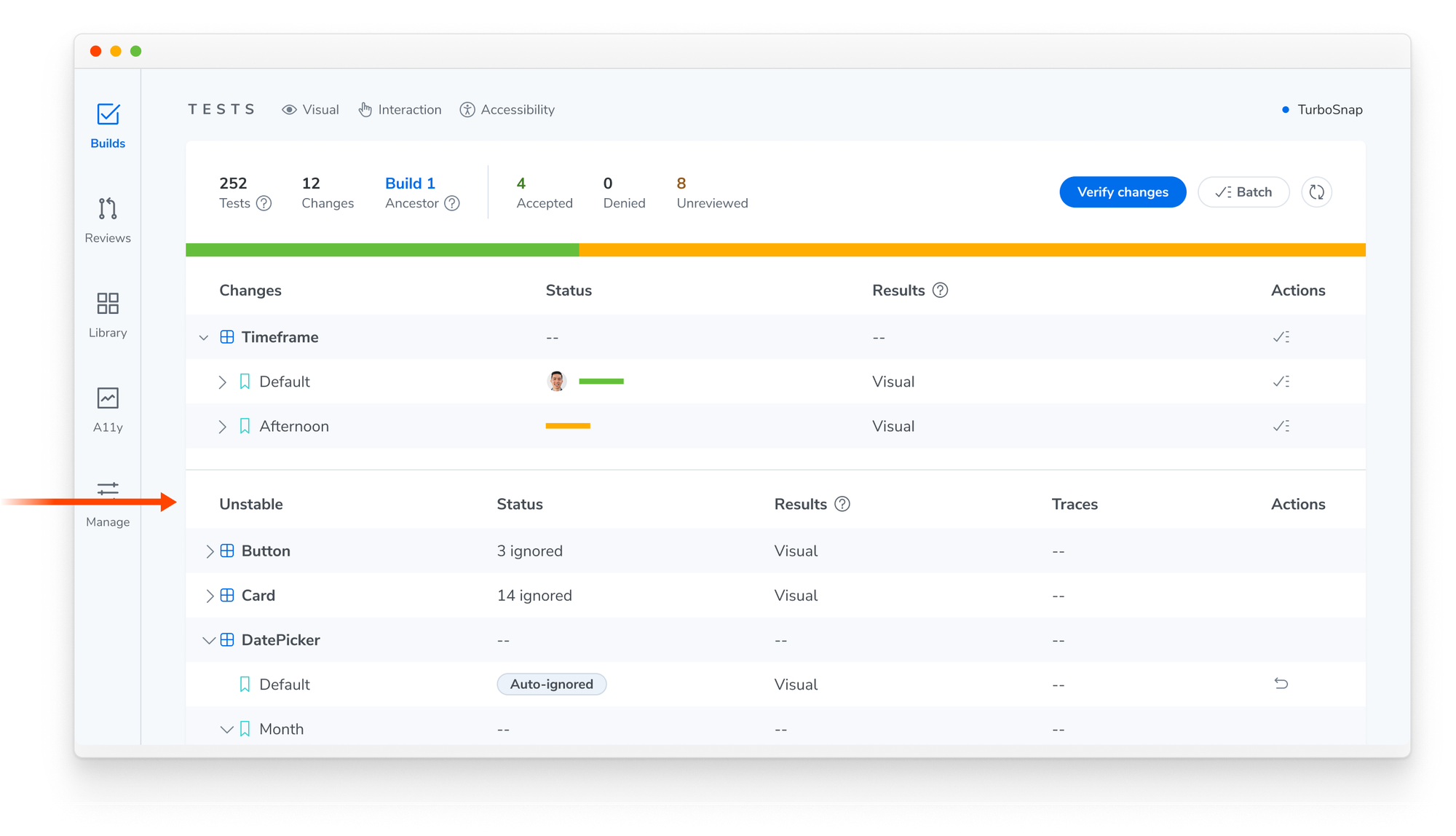Open the Manage settings icon
Screen dimensions: 1456x836
point(108,504)
